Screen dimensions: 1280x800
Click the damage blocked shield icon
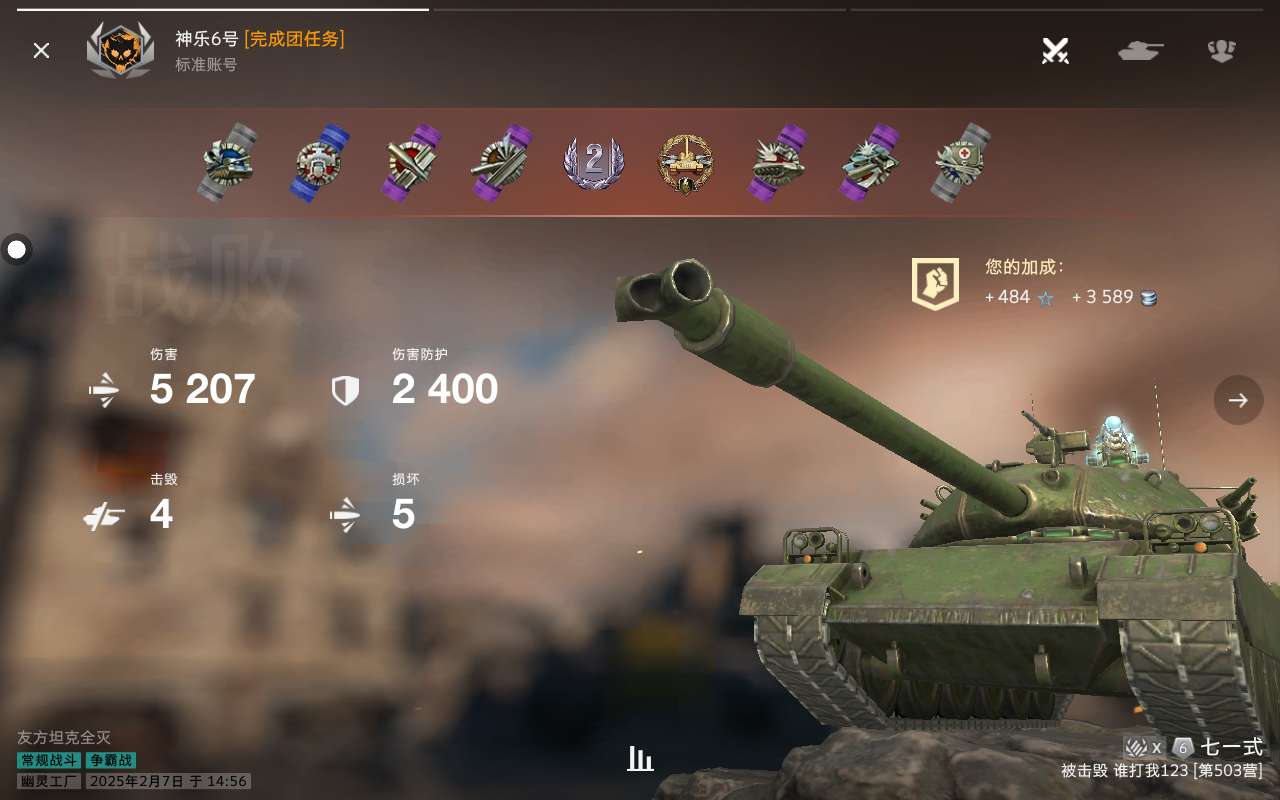(x=345, y=390)
